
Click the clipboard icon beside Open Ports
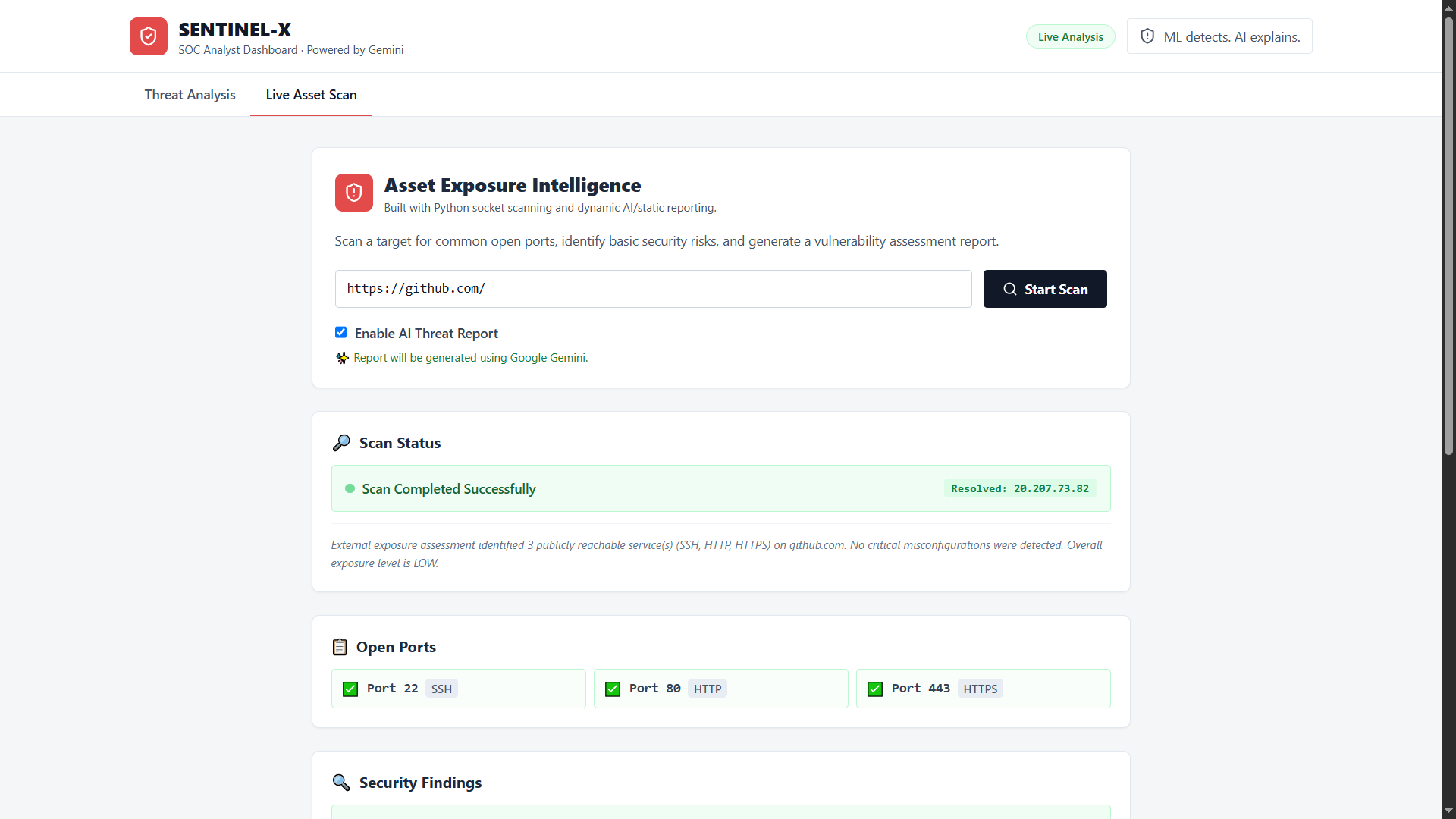(340, 647)
